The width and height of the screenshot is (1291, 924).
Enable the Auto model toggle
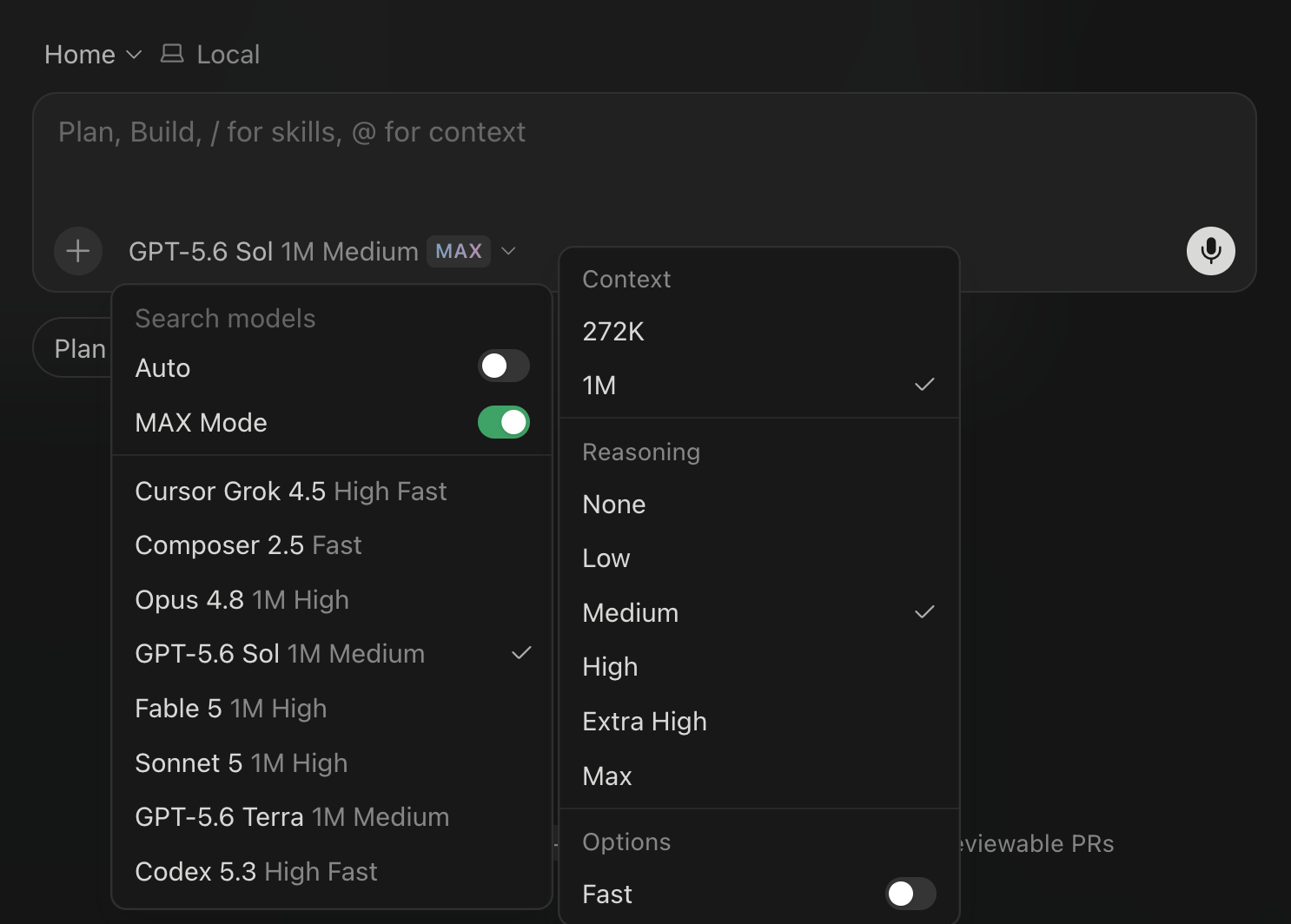point(504,366)
